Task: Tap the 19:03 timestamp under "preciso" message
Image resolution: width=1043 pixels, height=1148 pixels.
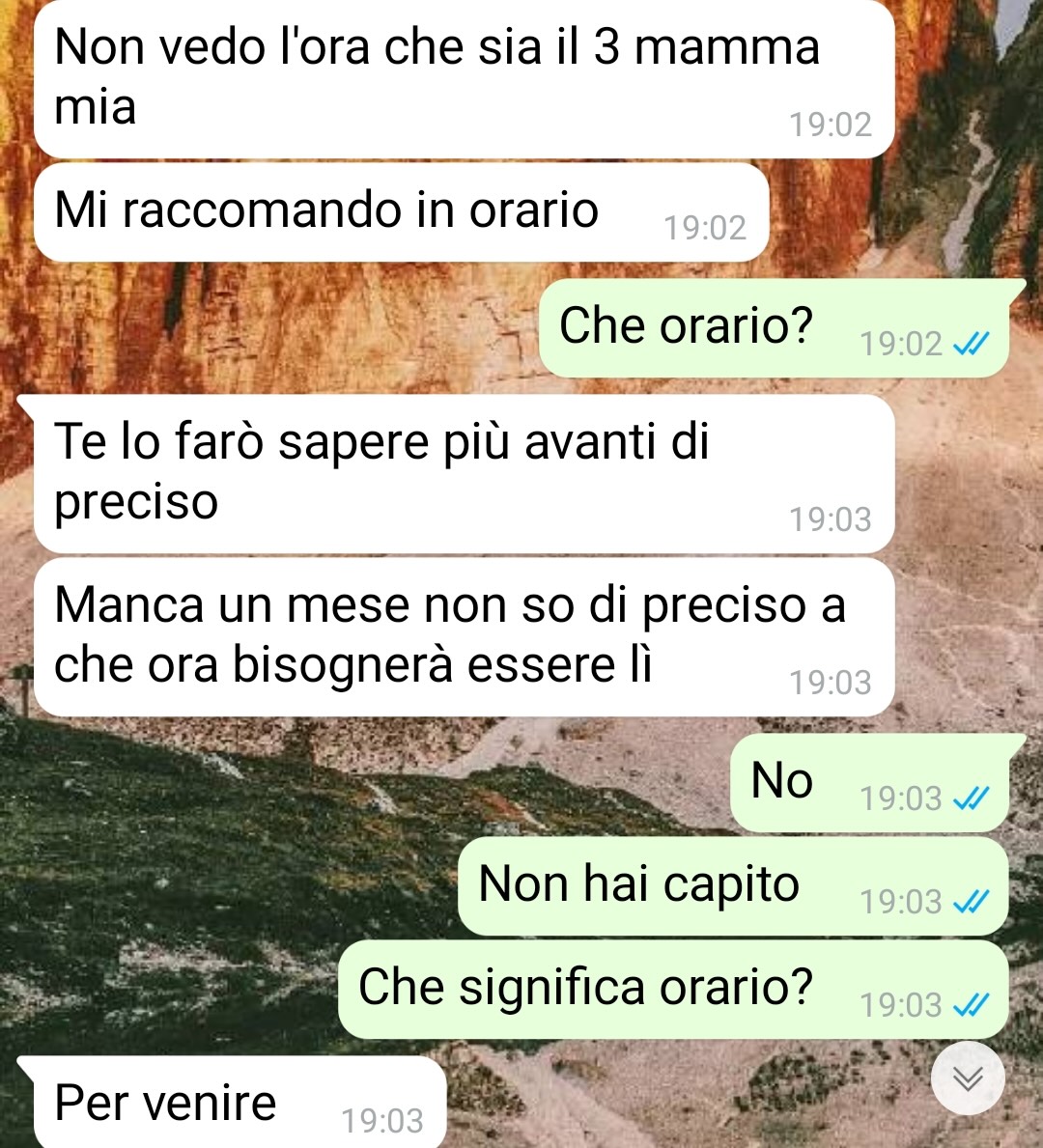Action: click(830, 519)
